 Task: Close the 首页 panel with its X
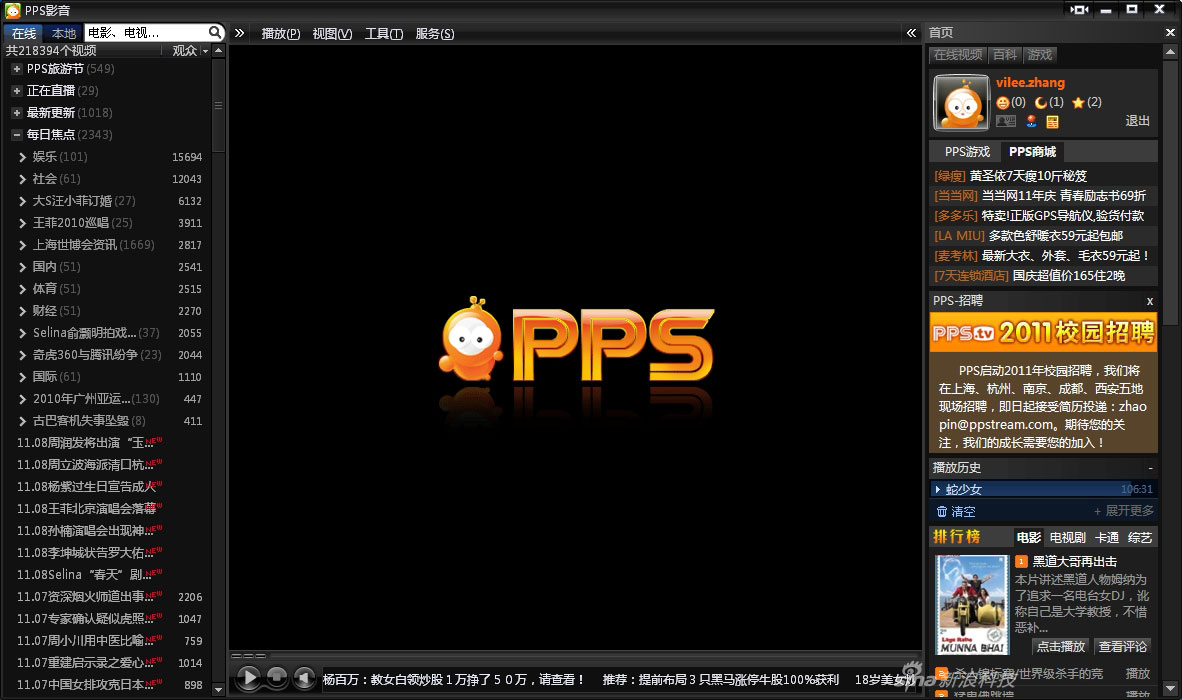[1170, 32]
